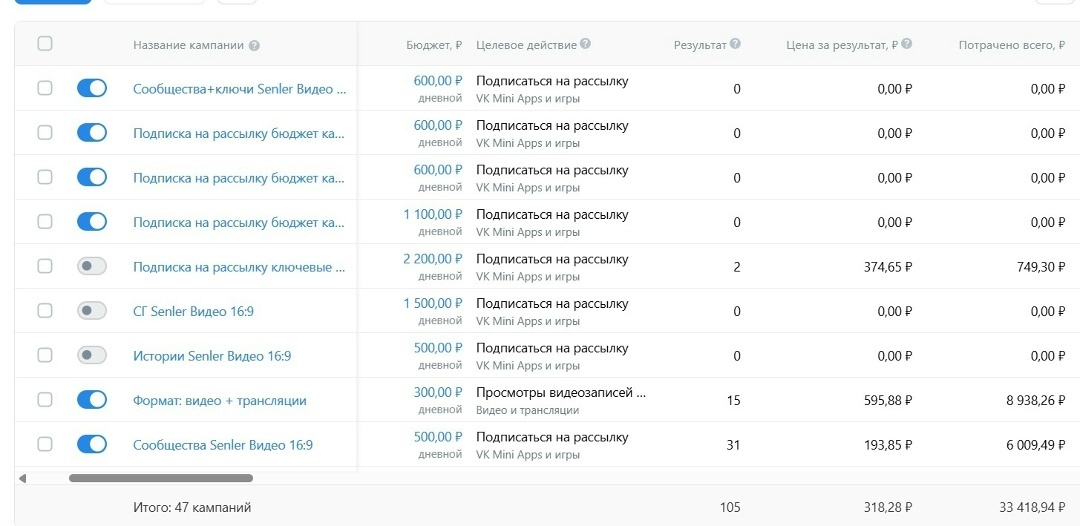1080x526 pixels.
Task: Open the 300,00 ₽ budget of video campaign
Action: 438,392
